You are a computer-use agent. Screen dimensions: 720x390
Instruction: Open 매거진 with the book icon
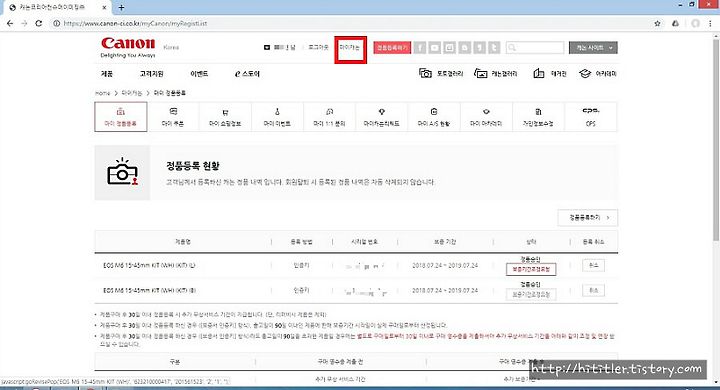[550, 73]
